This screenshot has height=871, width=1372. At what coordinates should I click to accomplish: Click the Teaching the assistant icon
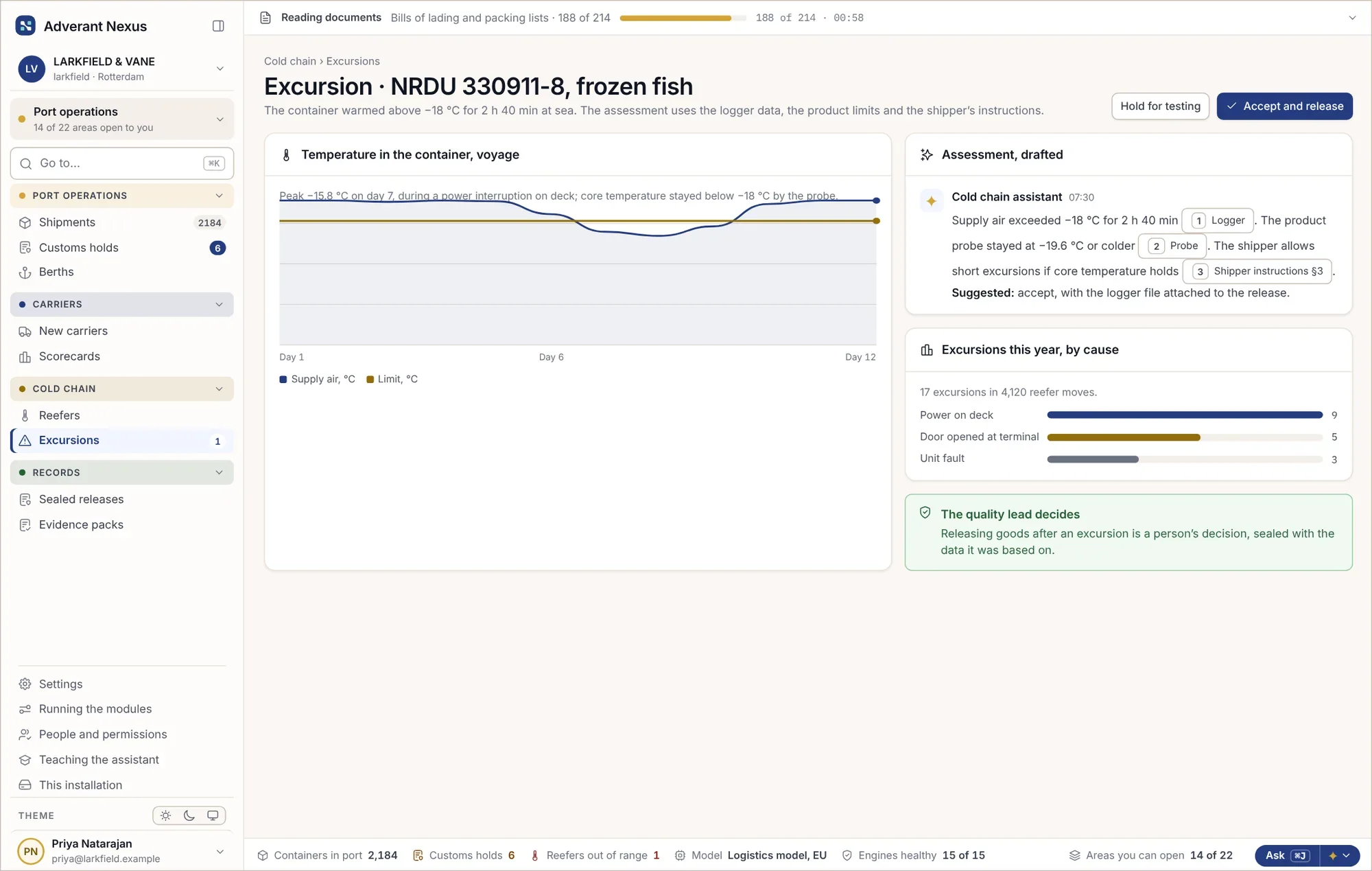tap(25, 760)
